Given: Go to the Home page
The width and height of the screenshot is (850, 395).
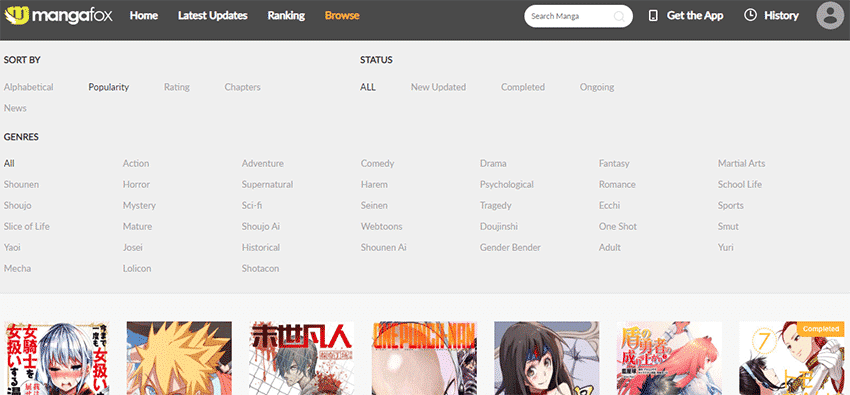Looking at the screenshot, I should pos(144,16).
